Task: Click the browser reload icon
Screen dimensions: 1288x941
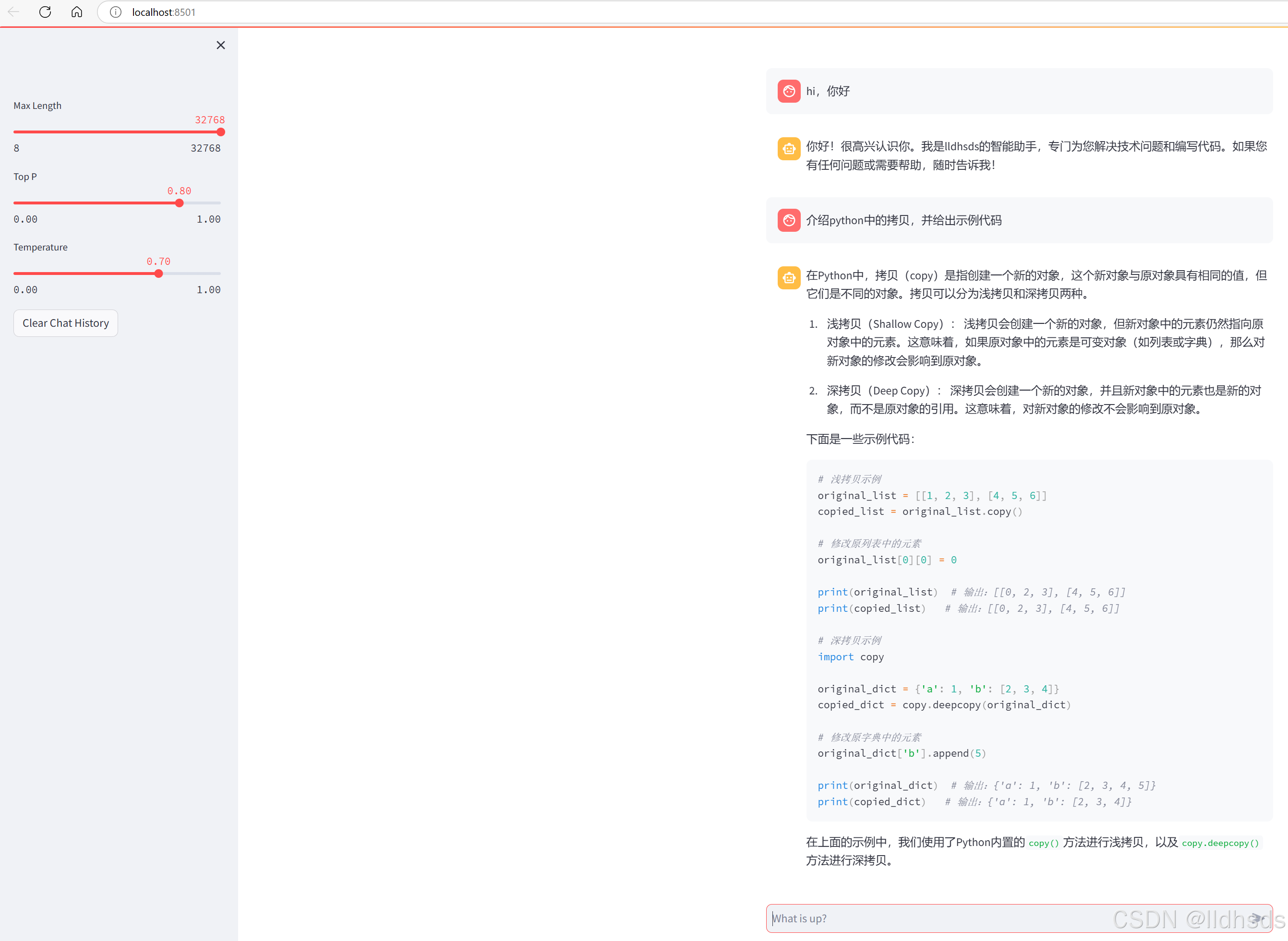Action: [x=45, y=12]
